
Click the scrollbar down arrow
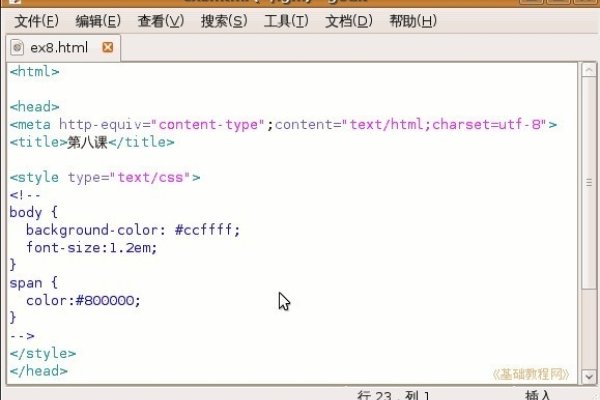[587, 374]
